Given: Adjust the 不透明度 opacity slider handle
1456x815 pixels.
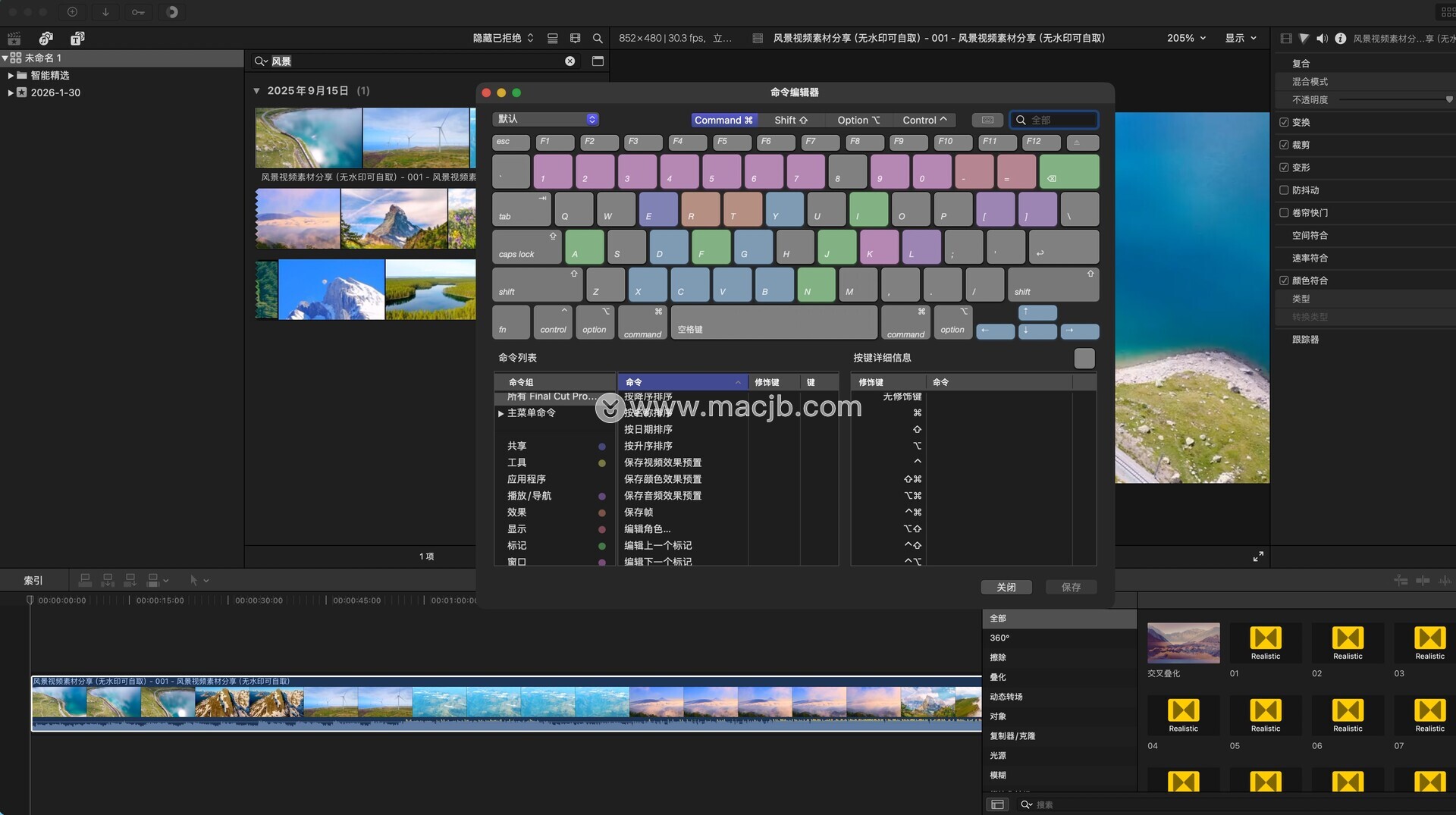Looking at the screenshot, I should click(1448, 99).
